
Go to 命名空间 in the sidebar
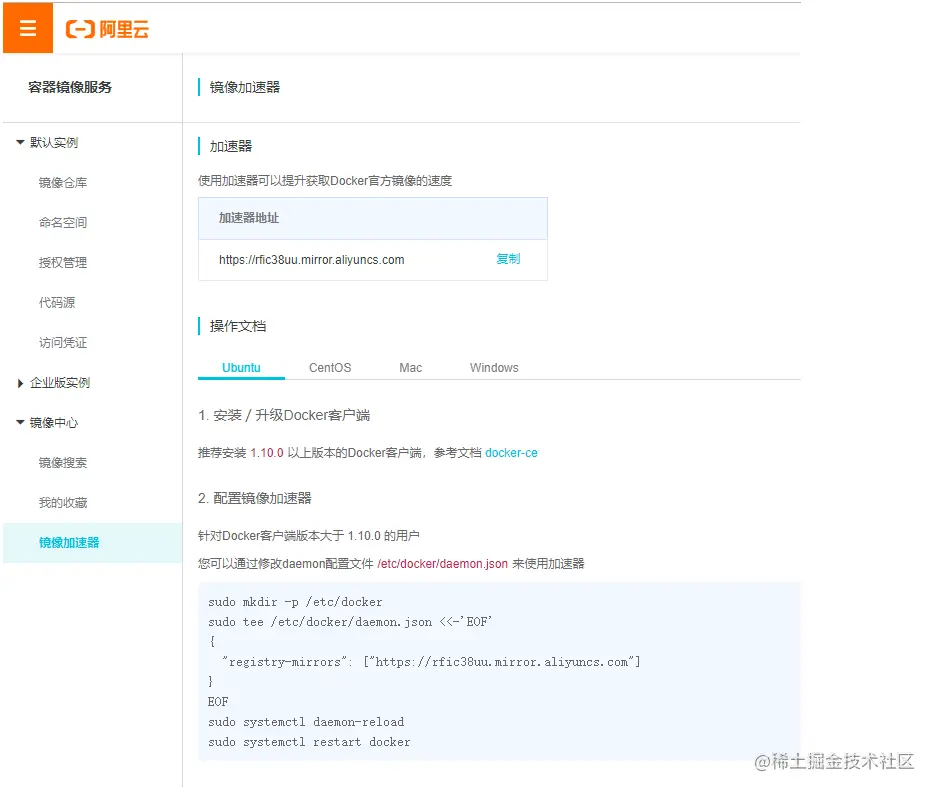(63, 223)
